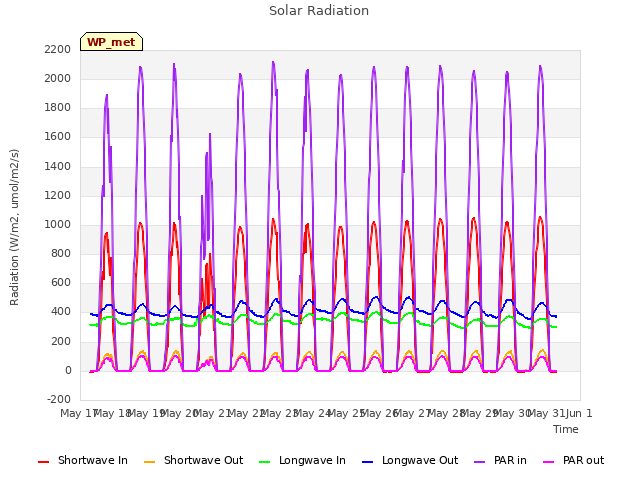Click the May 24 x-axis date label
The height and width of the screenshot is (480, 640).
click(x=312, y=413)
